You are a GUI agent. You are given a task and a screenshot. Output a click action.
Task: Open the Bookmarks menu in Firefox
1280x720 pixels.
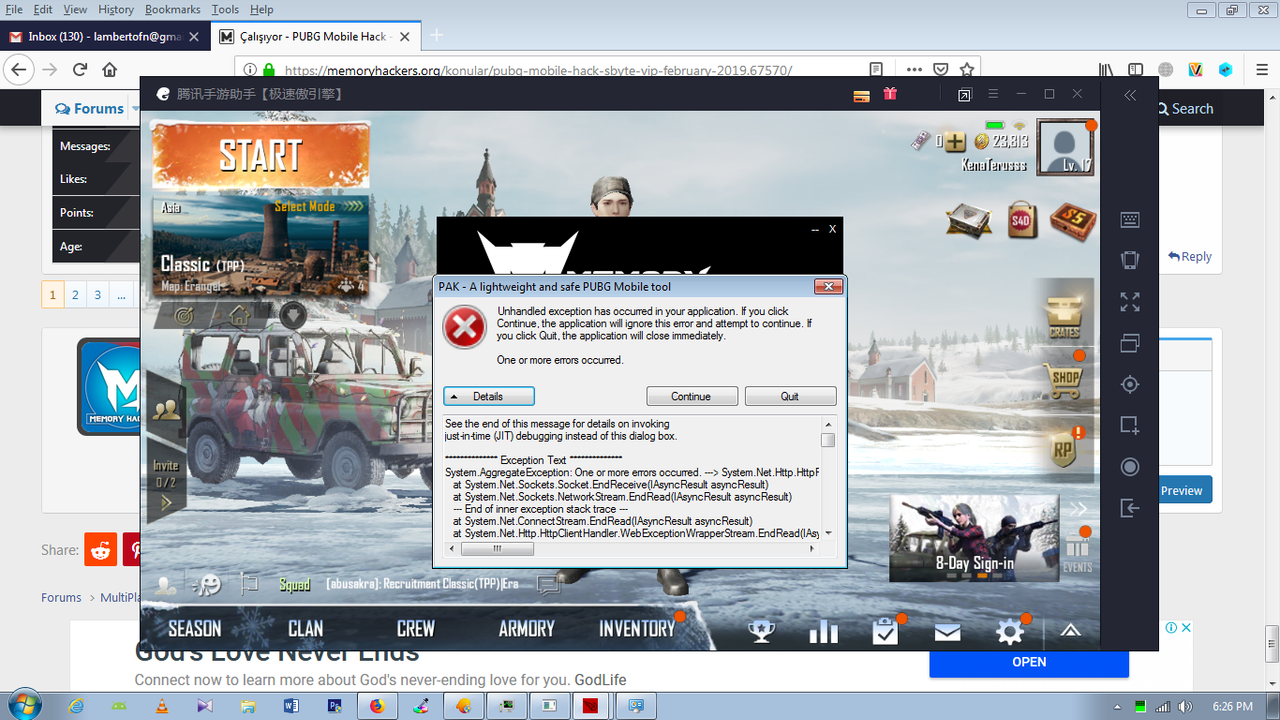[x=172, y=9]
